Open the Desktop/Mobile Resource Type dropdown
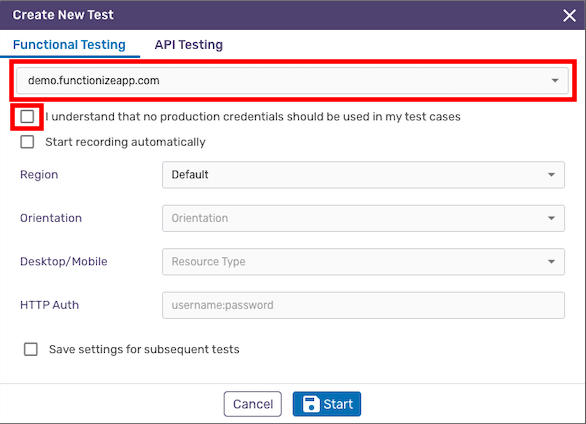The width and height of the screenshot is (586, 424). click(x=363, y=261)
